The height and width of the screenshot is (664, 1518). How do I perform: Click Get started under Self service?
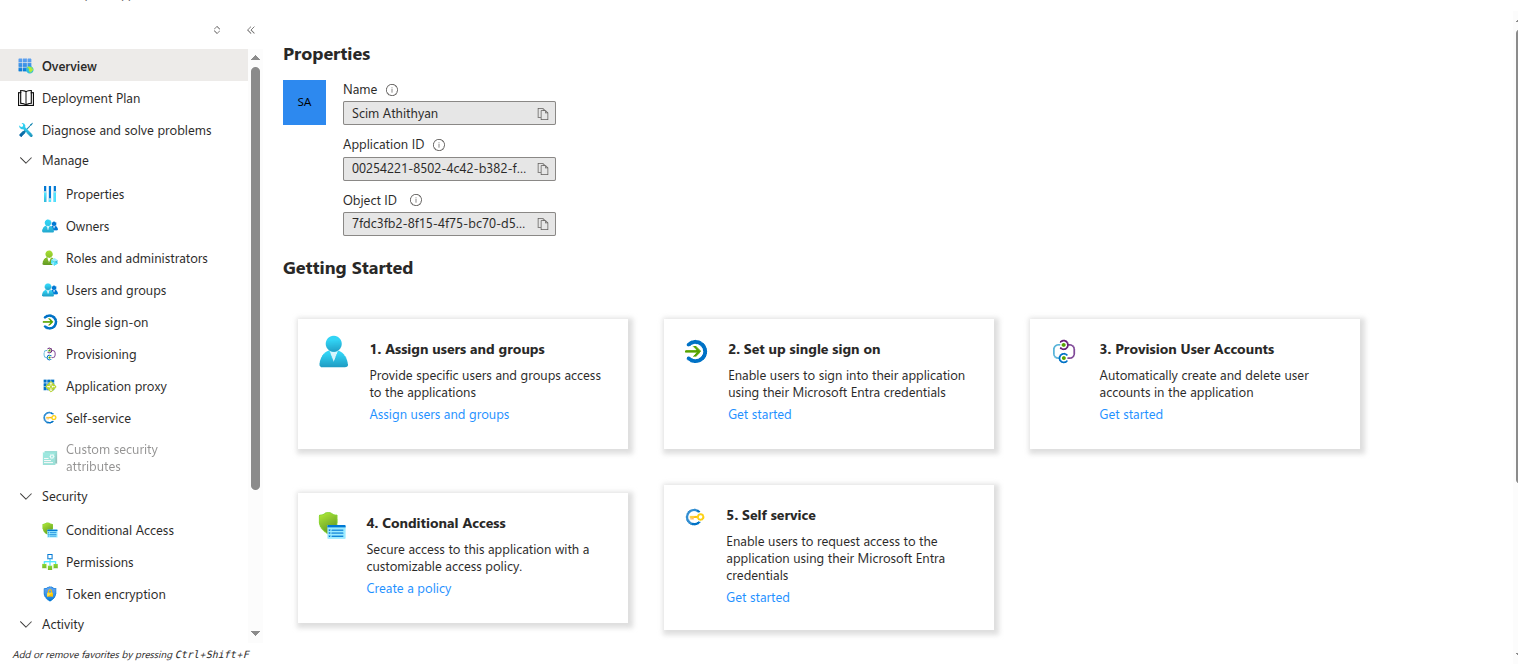coord(757,597)
